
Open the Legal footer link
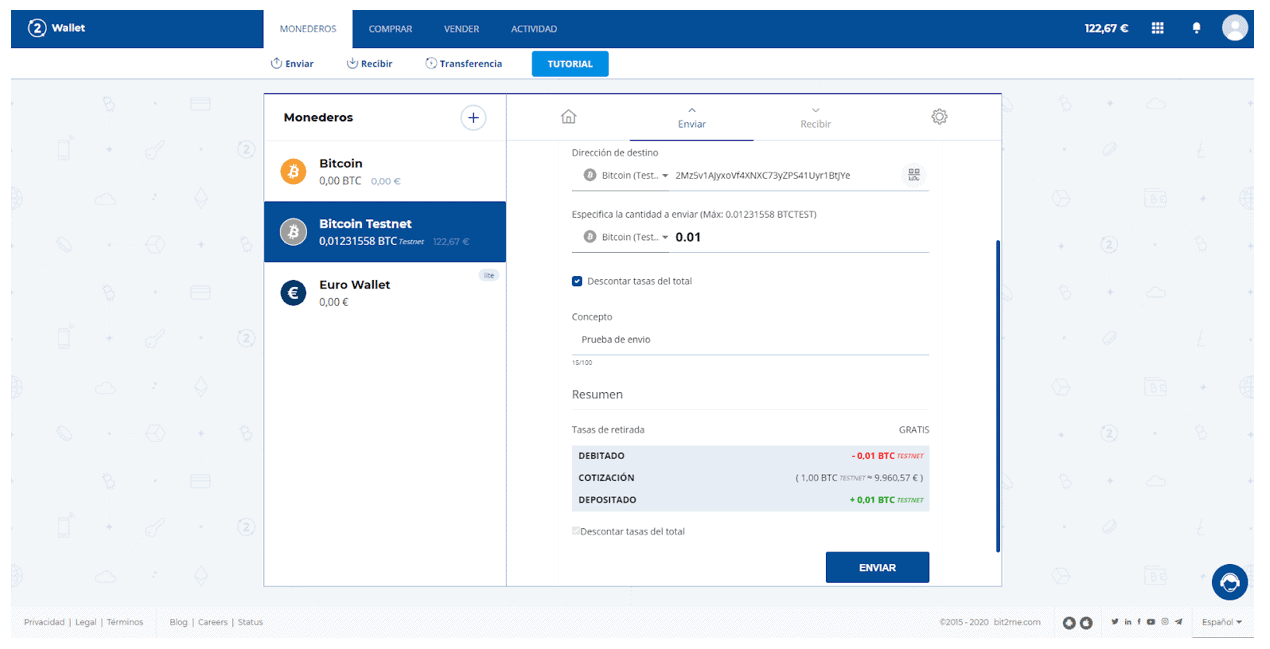click(86, 622)
